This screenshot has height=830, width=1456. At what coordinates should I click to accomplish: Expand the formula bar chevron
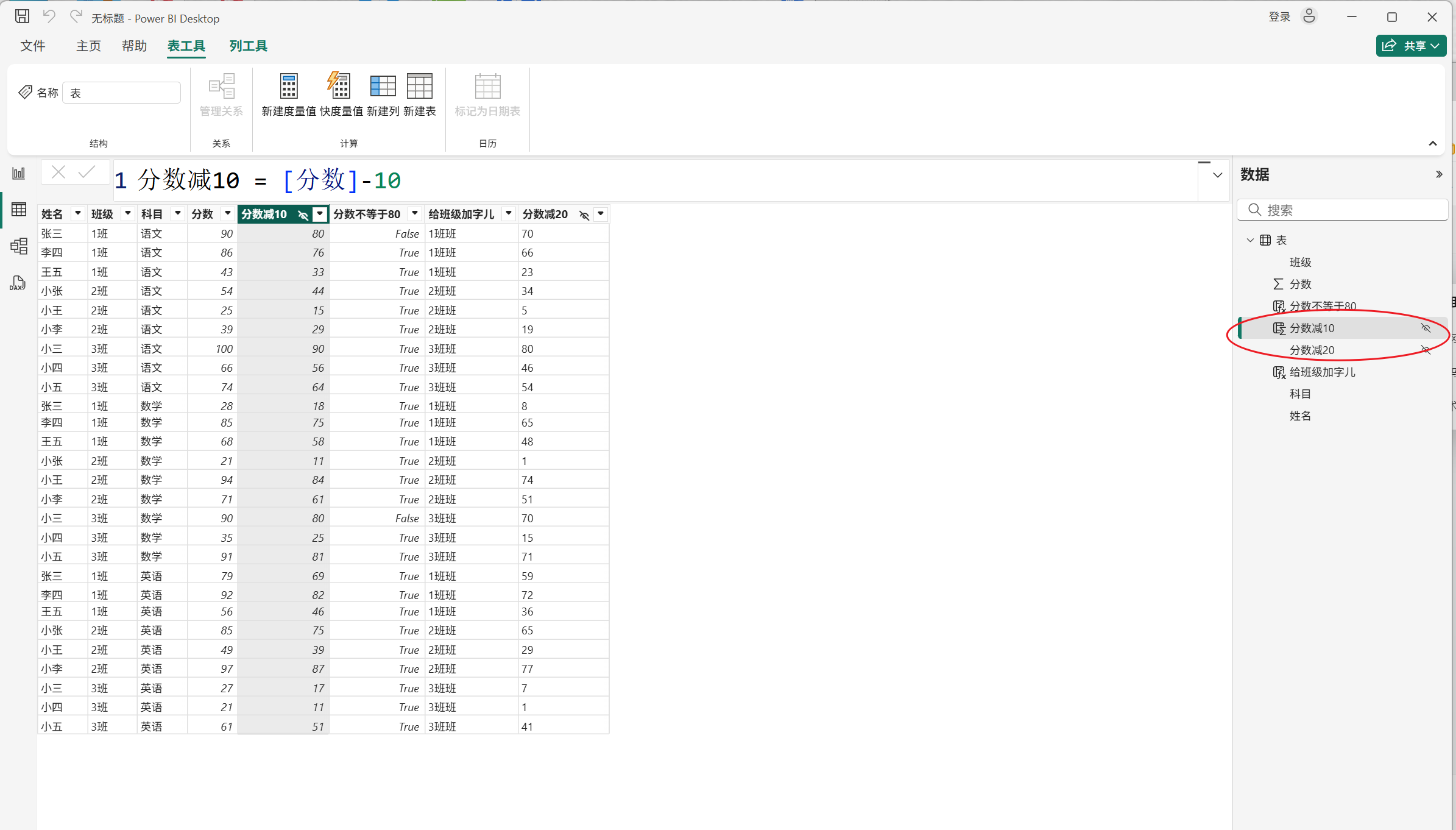click(x=1217, y=176)
